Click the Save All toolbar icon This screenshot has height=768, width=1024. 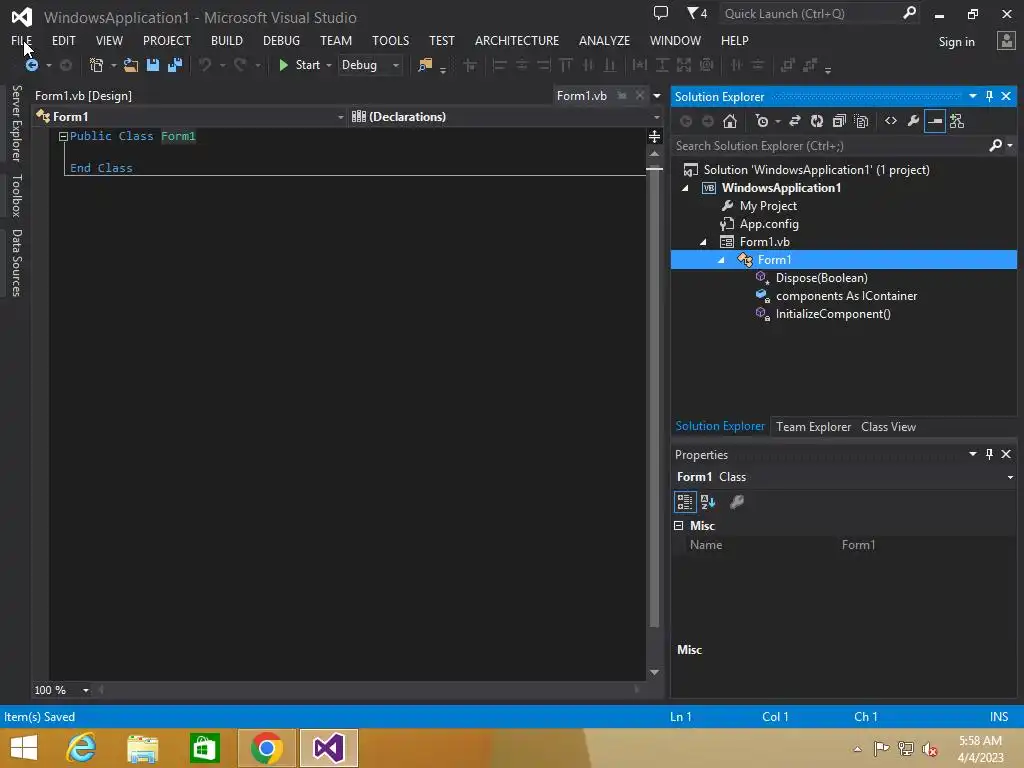pyautogui.click(x=175, y=65)
